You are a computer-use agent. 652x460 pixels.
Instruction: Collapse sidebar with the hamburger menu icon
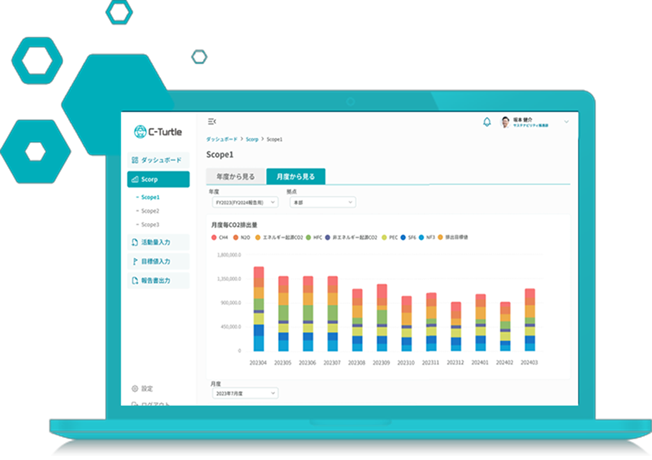pos(212,122)
